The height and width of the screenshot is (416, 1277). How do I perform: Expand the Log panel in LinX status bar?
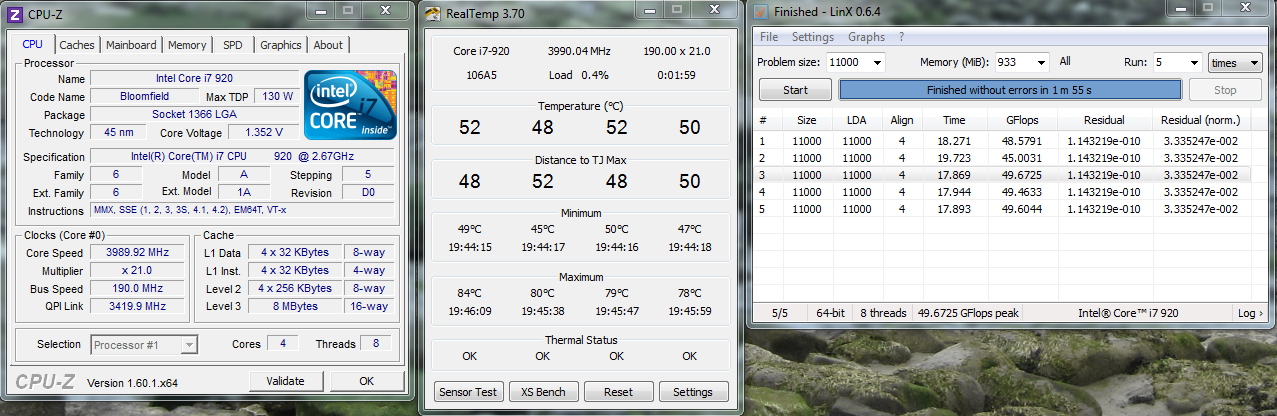point(1249,313)
